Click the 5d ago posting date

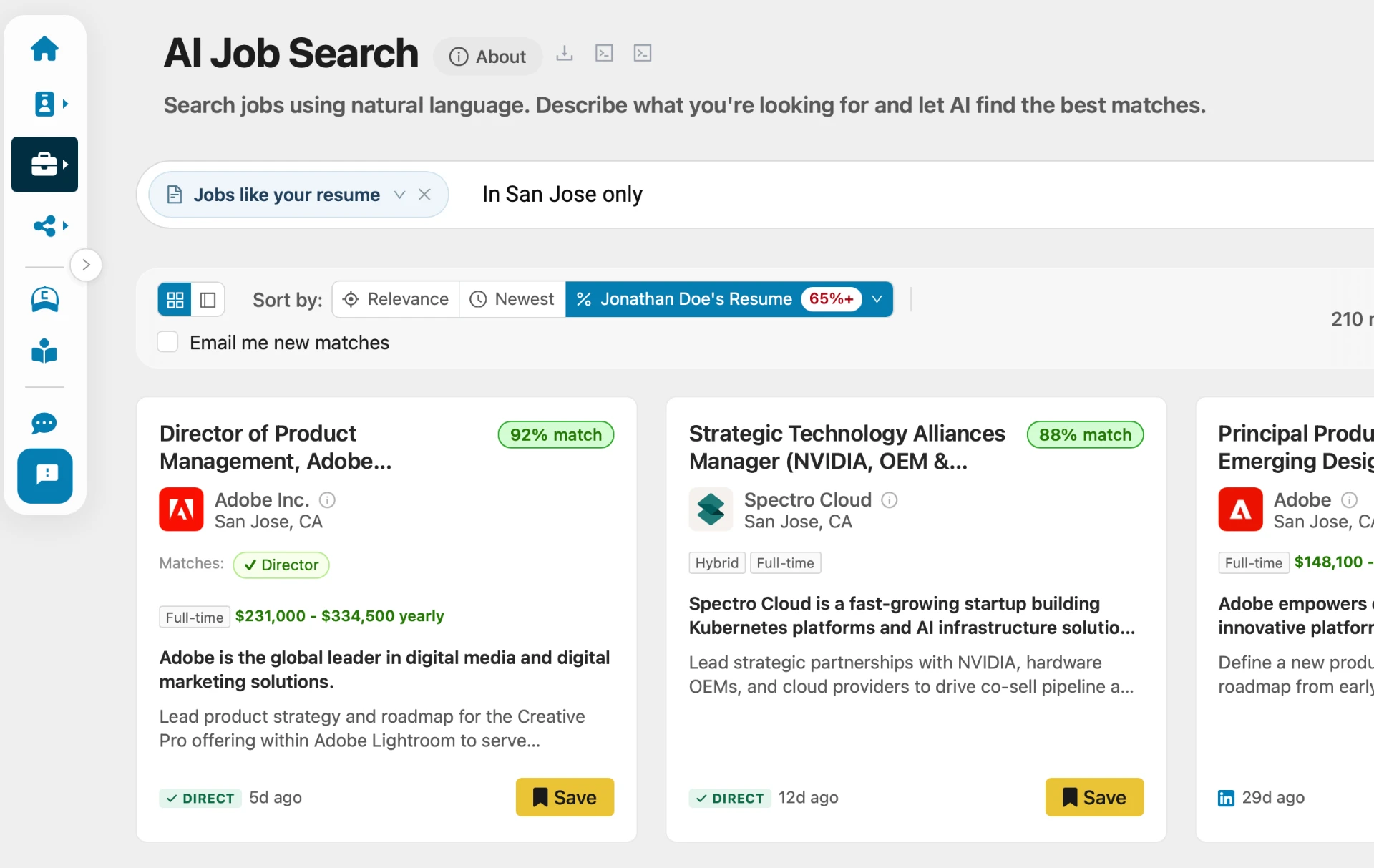pyautogui.click(x=276, y=798)
